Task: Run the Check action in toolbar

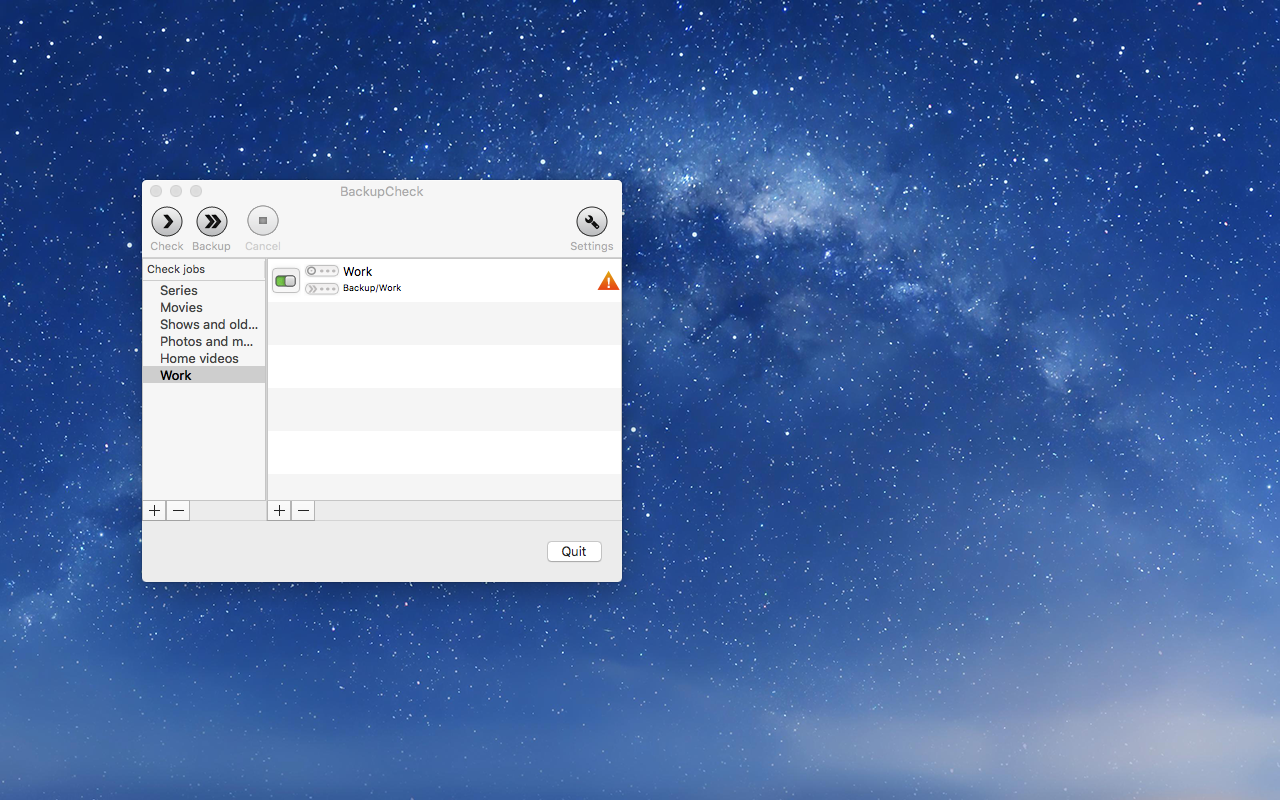Action: coord(167,222)
